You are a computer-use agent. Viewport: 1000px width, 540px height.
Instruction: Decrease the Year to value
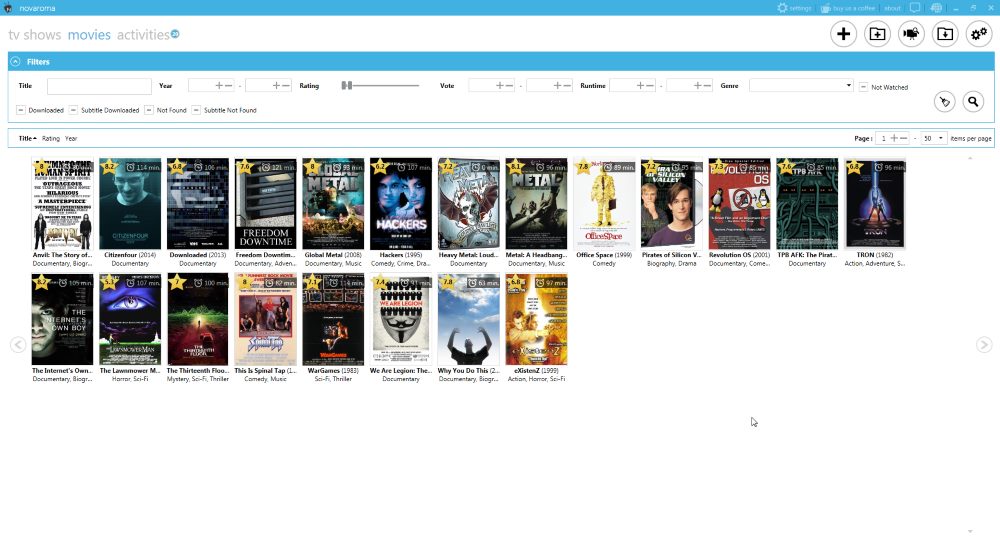[x=286, y=85]
